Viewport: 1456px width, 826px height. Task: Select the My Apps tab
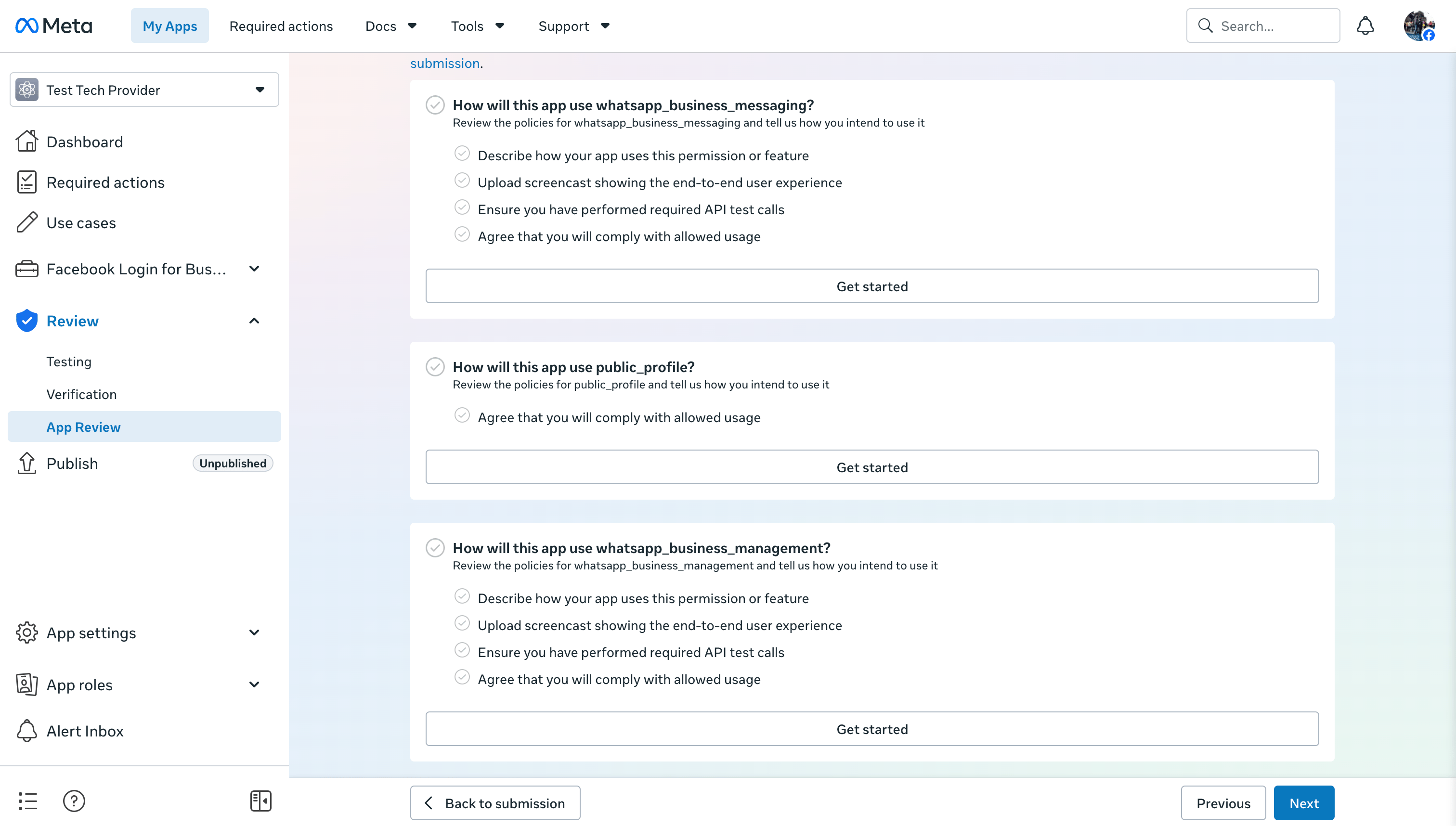pyautogui.click(x=169, y=26)
